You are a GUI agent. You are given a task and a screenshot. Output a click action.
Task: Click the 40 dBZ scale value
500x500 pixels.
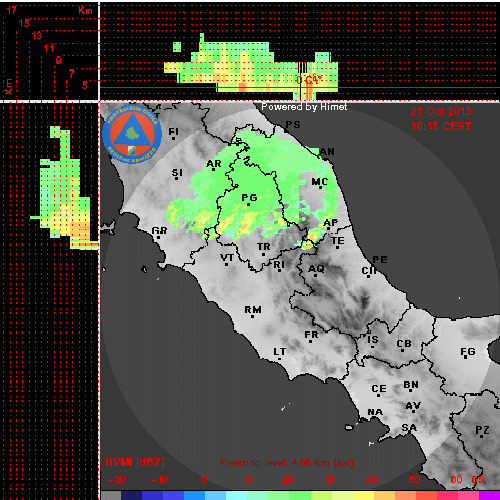[371, 480]
